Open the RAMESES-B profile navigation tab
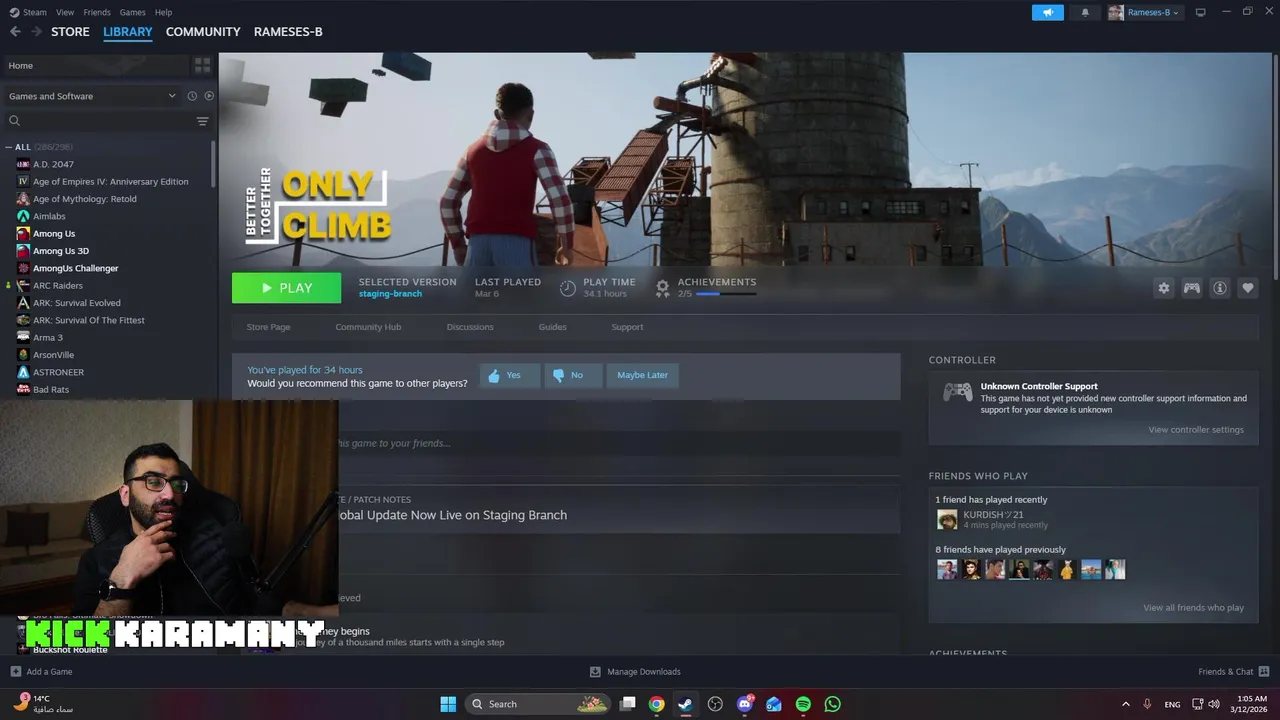This screenshot has width=1280, height=720. pos(288,32)
